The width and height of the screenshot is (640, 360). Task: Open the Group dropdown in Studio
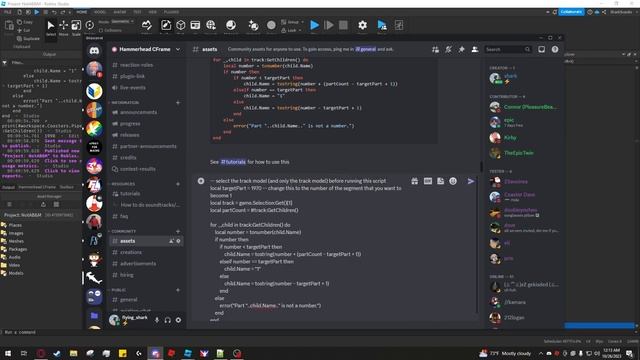coord(292,22)
